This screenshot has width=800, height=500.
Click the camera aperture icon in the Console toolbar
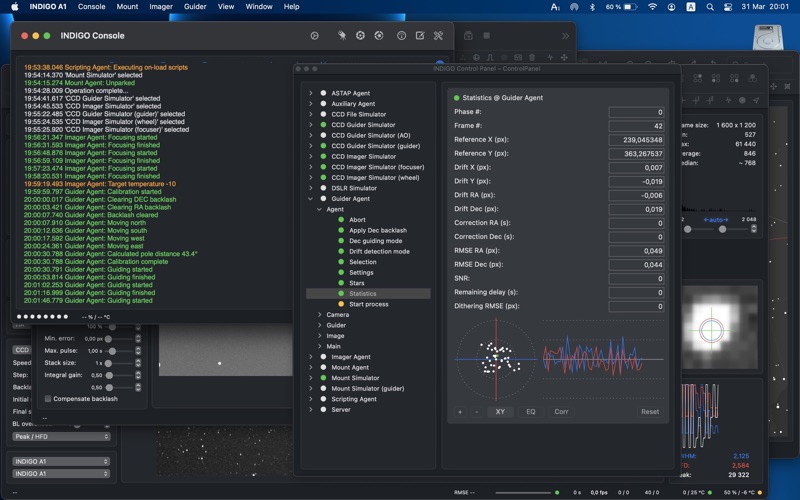pos(360,36)
